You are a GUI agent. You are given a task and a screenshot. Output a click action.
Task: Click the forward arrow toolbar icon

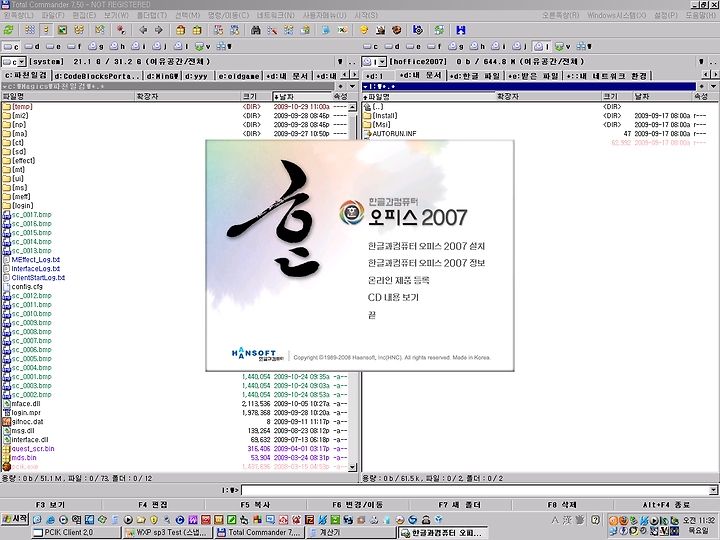click(x=159, y=30)
